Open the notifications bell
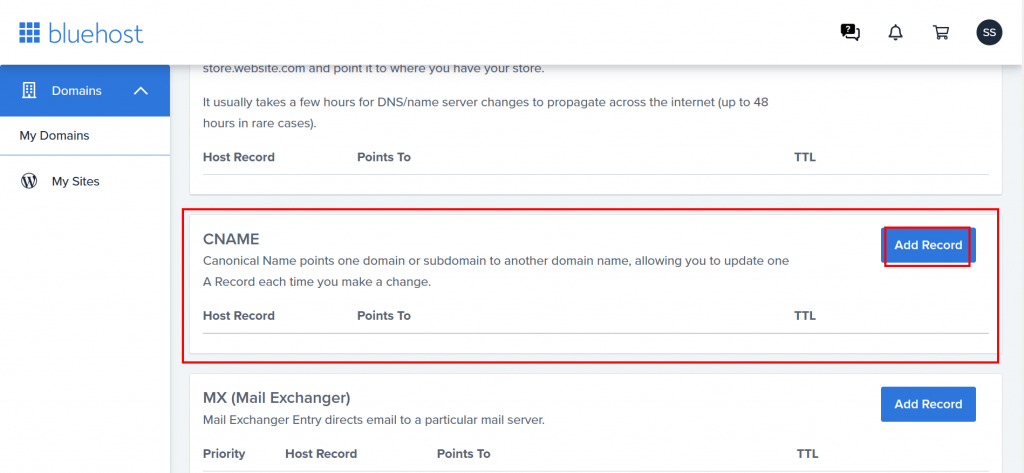The image size is (1024, 473). point(895,32)
